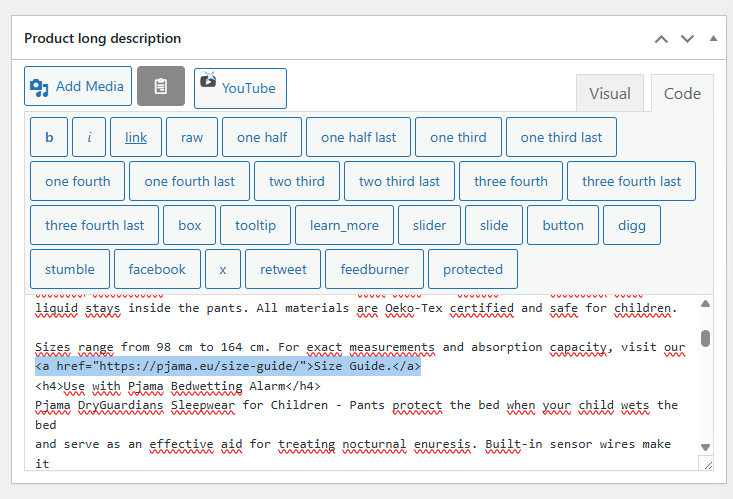Viewport: 733px width, 499px height.
Task: Insert the one half column shortcode
Action: coord(262,137)
